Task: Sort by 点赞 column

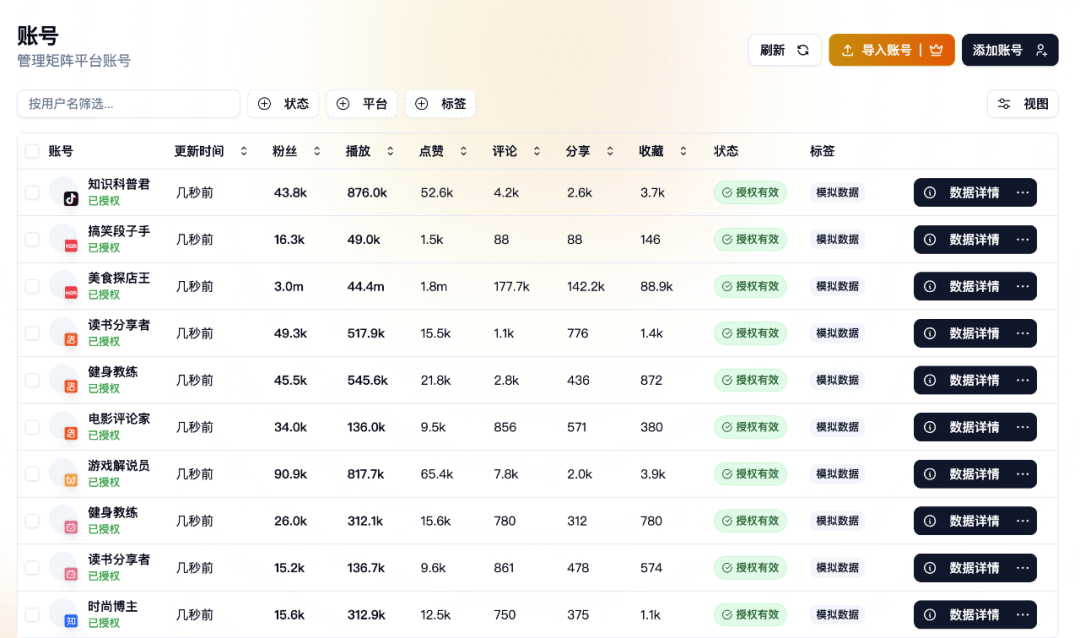Action: (x=443, y=151)
